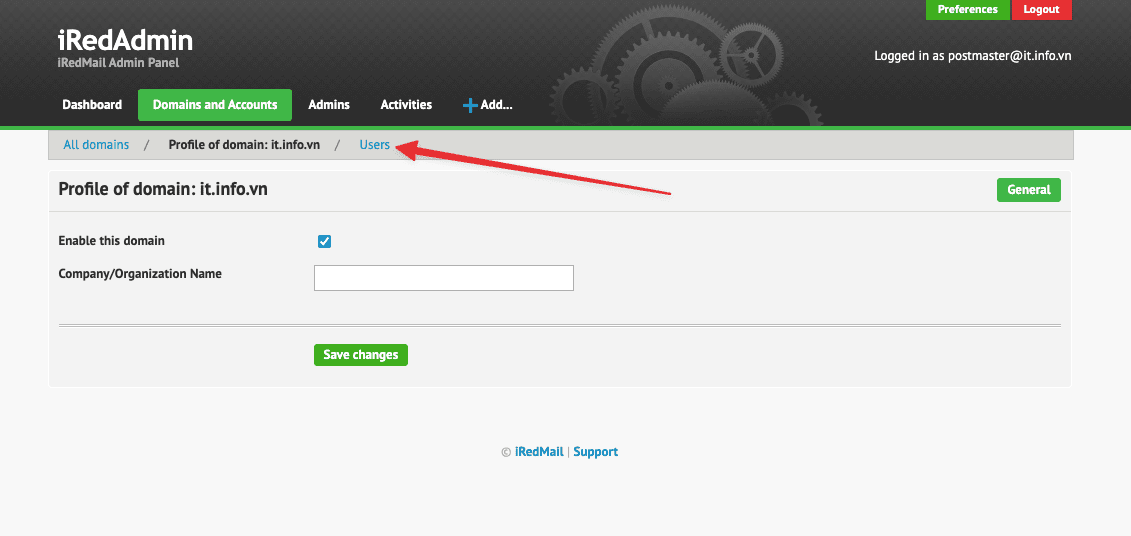Visit the iRedMail footer link
This screenshot has height=536, width=1131.
coord(539,452)
